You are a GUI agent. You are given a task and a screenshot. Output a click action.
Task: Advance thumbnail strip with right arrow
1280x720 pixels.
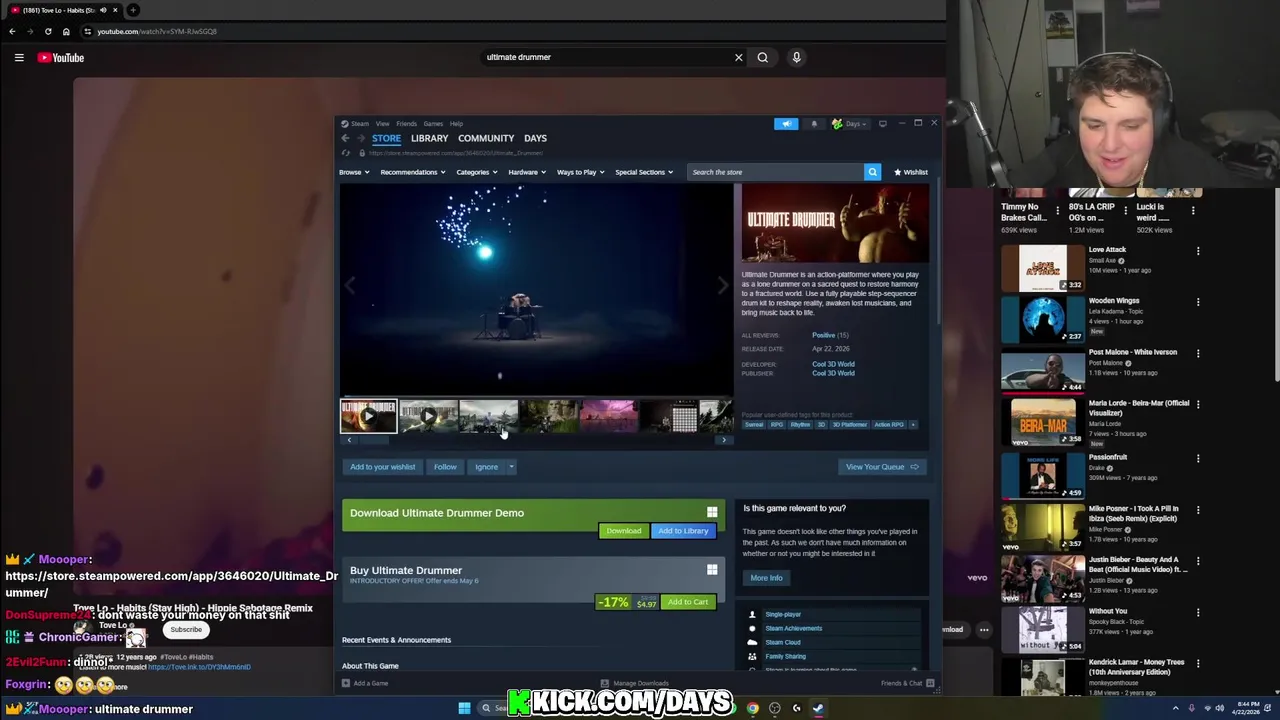pos(724,440)
